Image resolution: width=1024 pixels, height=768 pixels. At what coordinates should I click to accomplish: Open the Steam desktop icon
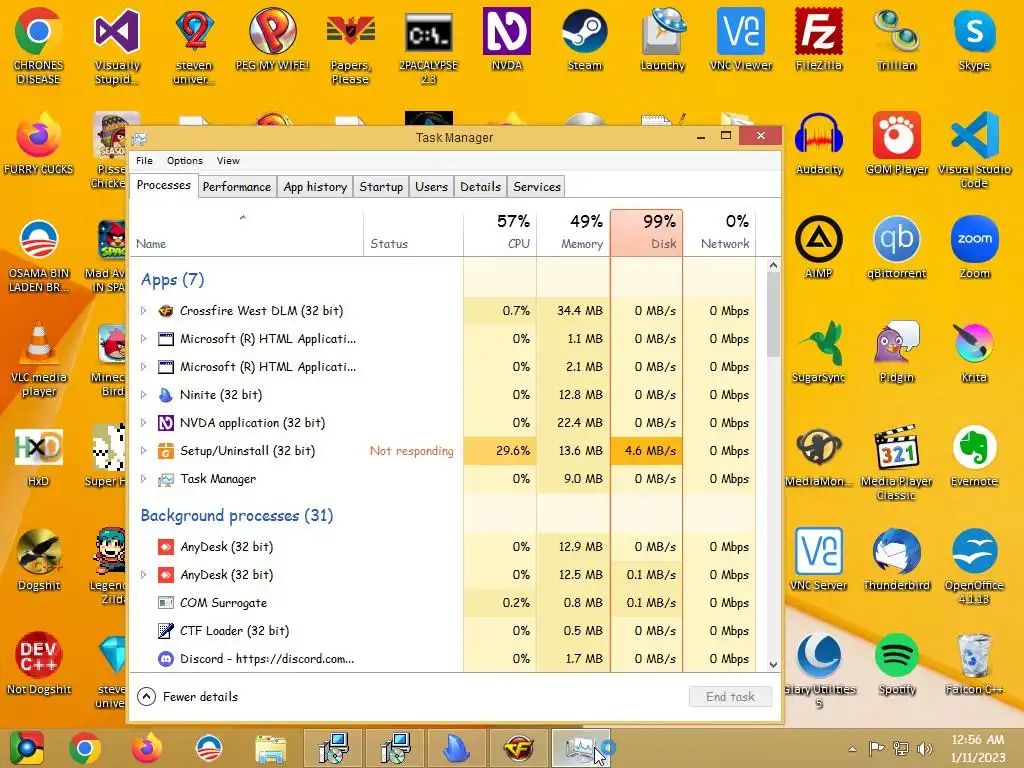(584, 39)
